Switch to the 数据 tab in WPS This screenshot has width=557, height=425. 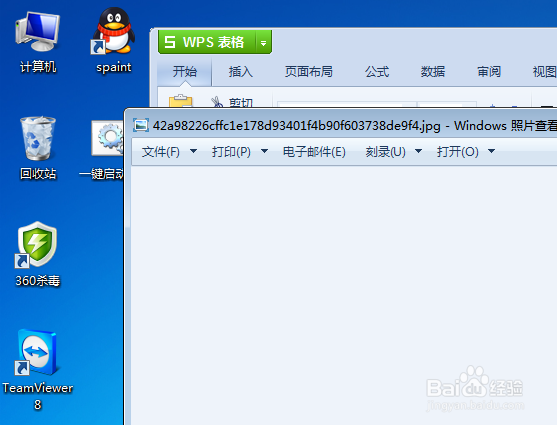pos(433,72)
